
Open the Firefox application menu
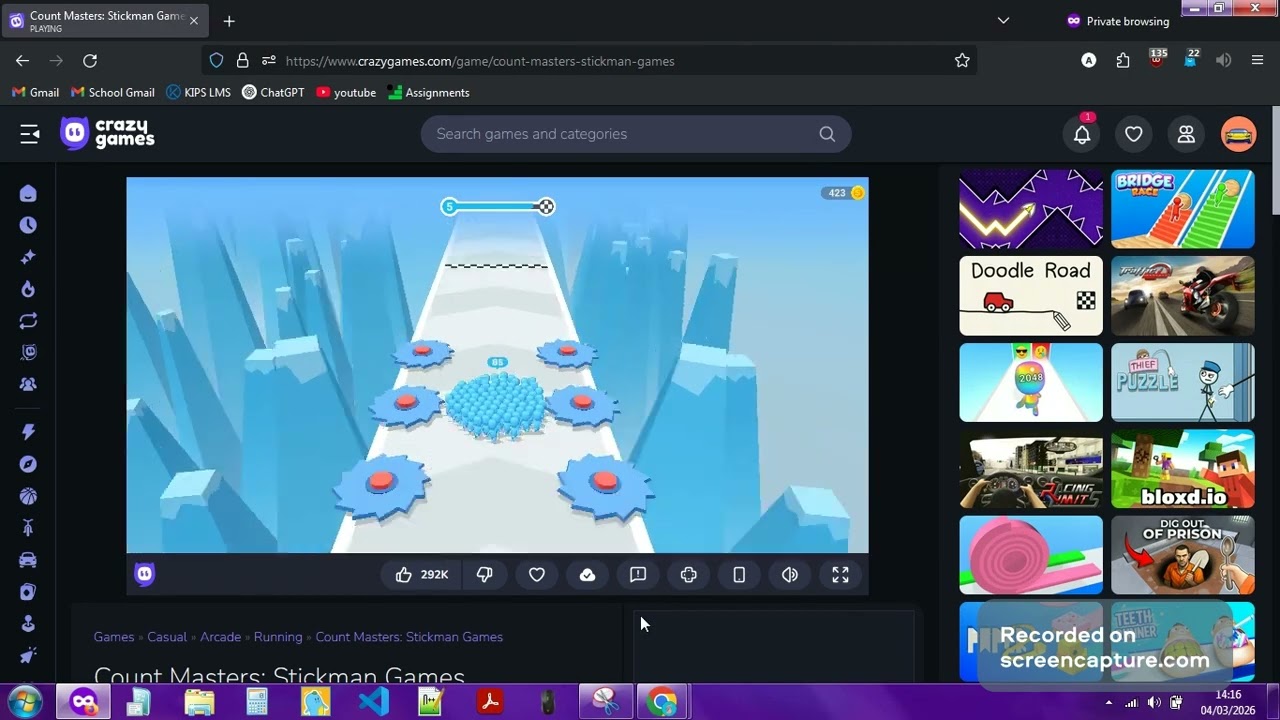click(x=1257, y=61)
